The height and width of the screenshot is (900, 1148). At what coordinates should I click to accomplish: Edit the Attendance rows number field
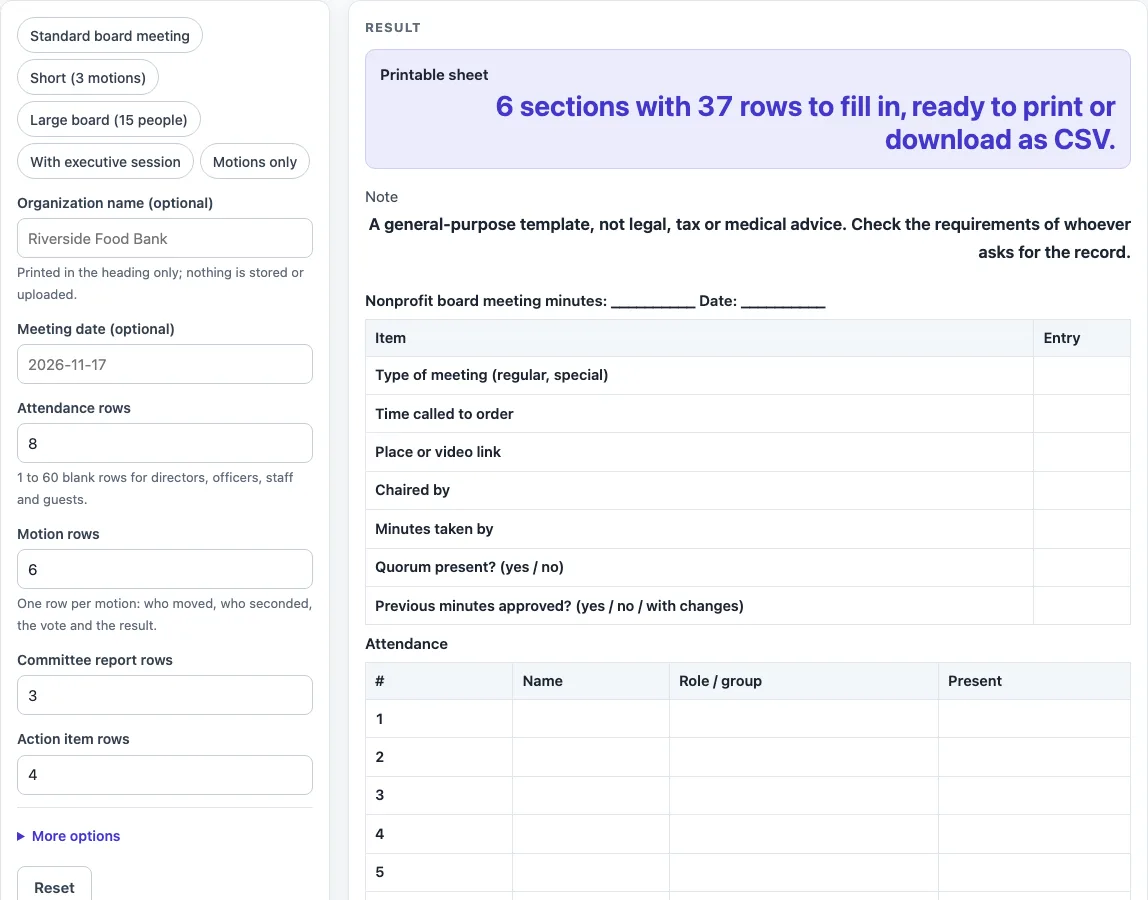click(165, 443)
